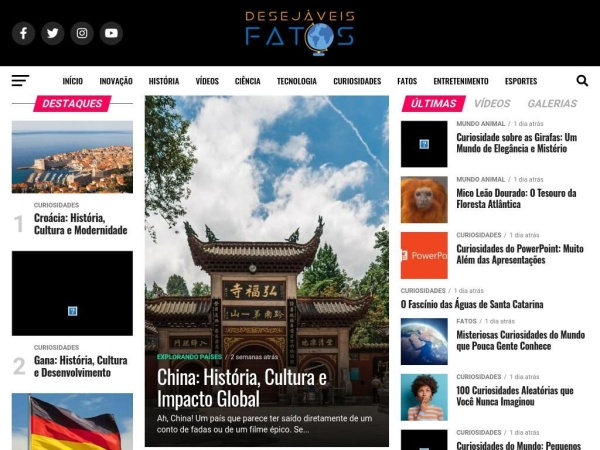Open Mico Leão Dourado article
Screen dimensions: 600x450
coord(516,198)
